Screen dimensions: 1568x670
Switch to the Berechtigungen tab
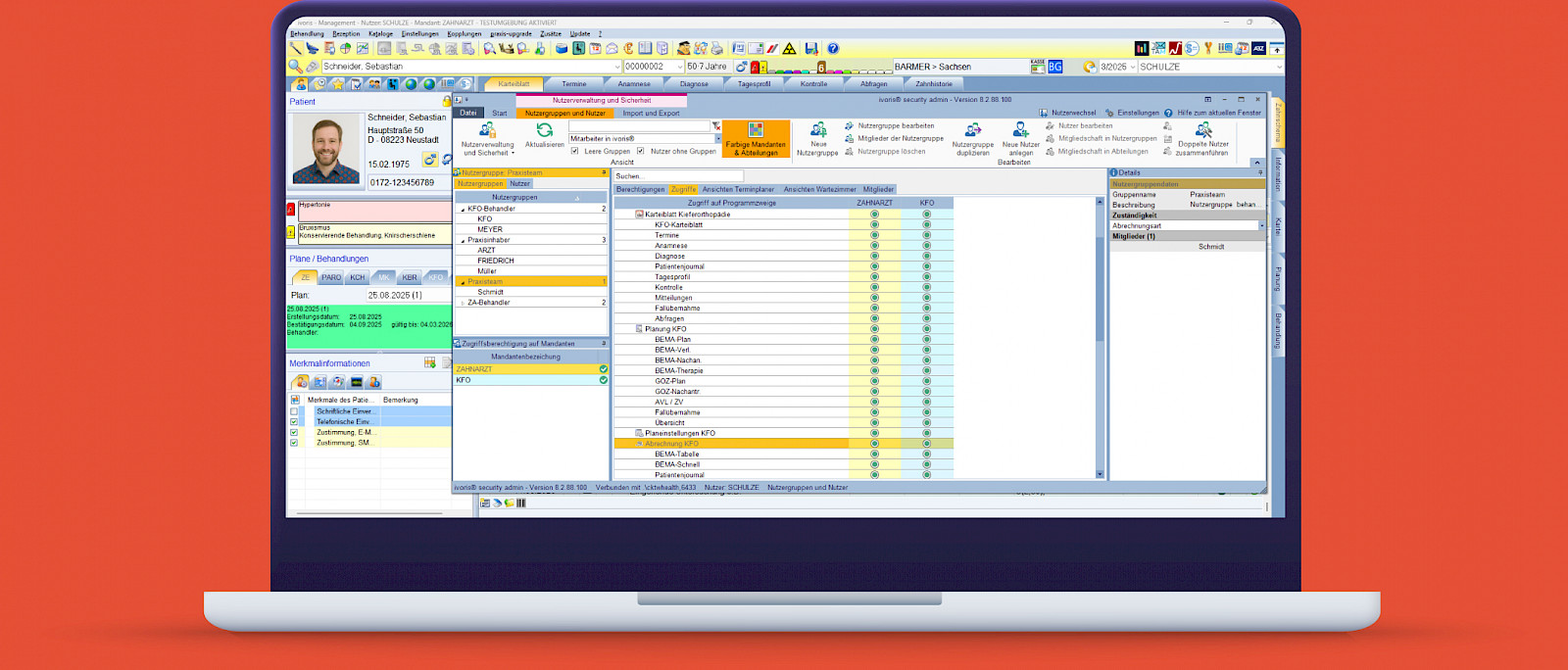[640, 189]
